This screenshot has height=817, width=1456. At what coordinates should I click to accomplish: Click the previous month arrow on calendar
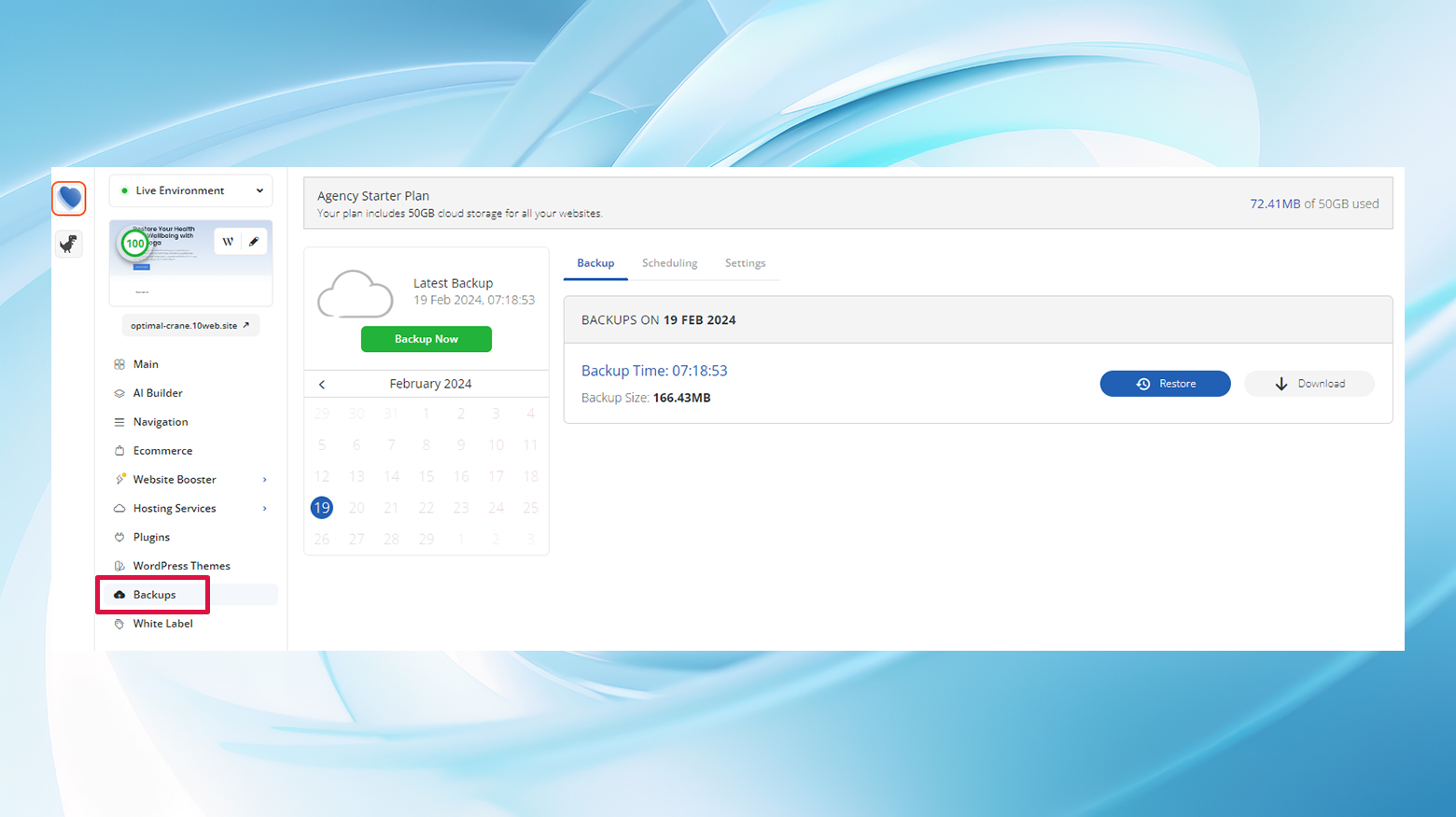pyautogui.click(x=321, y=384)
